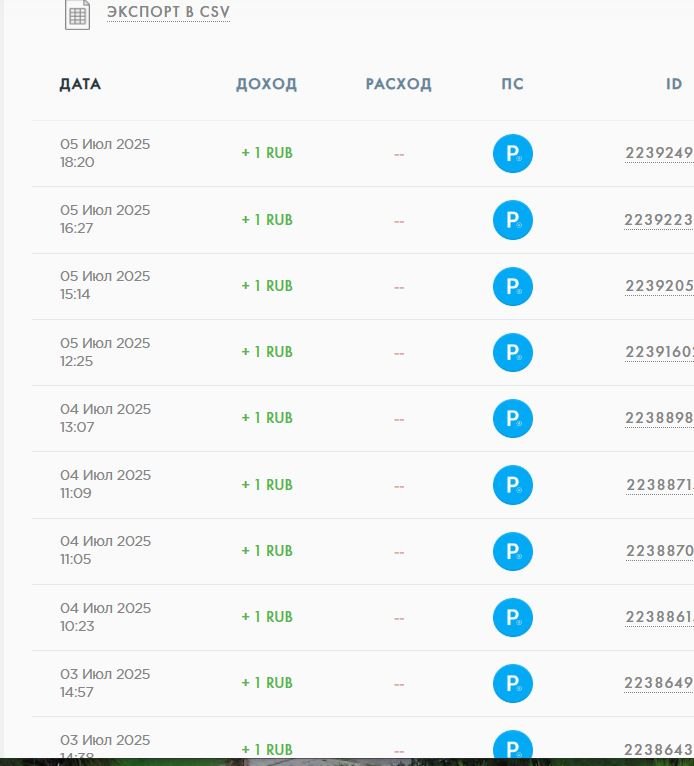This screenshot has width=694, height=766.
Task: Click the payment system icon for 05 Июл 16:27
Action: [x=513, y=220]
